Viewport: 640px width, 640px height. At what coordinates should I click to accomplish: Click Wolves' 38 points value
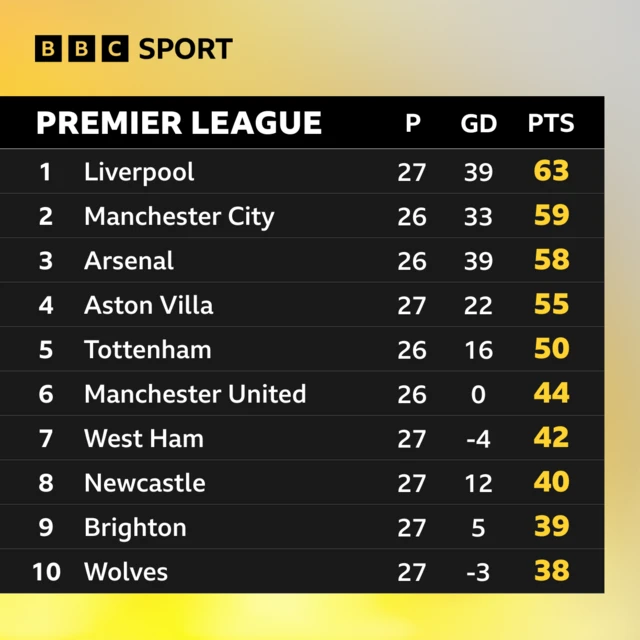[551, 570]
